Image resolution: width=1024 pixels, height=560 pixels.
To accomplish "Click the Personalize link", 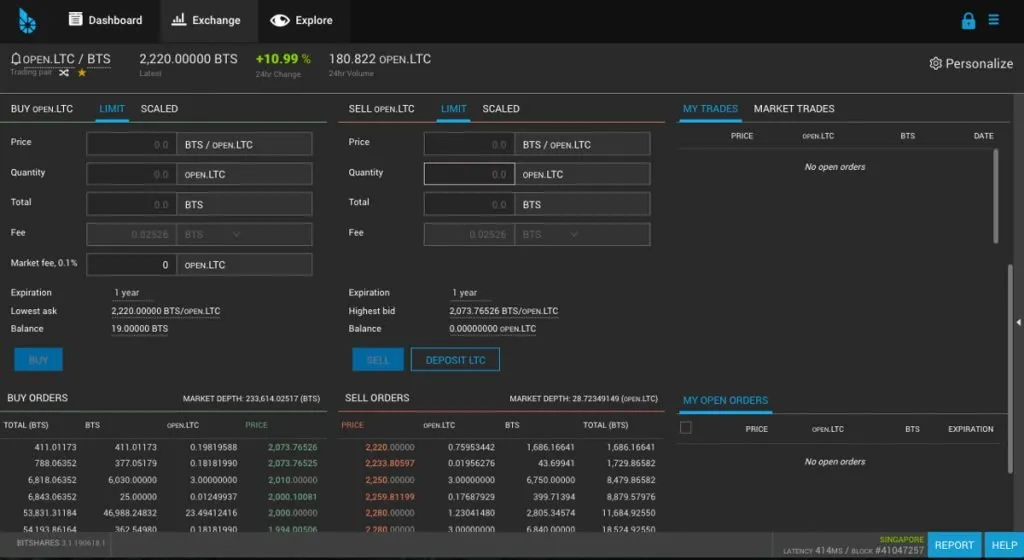I will [x=971, y=63].
